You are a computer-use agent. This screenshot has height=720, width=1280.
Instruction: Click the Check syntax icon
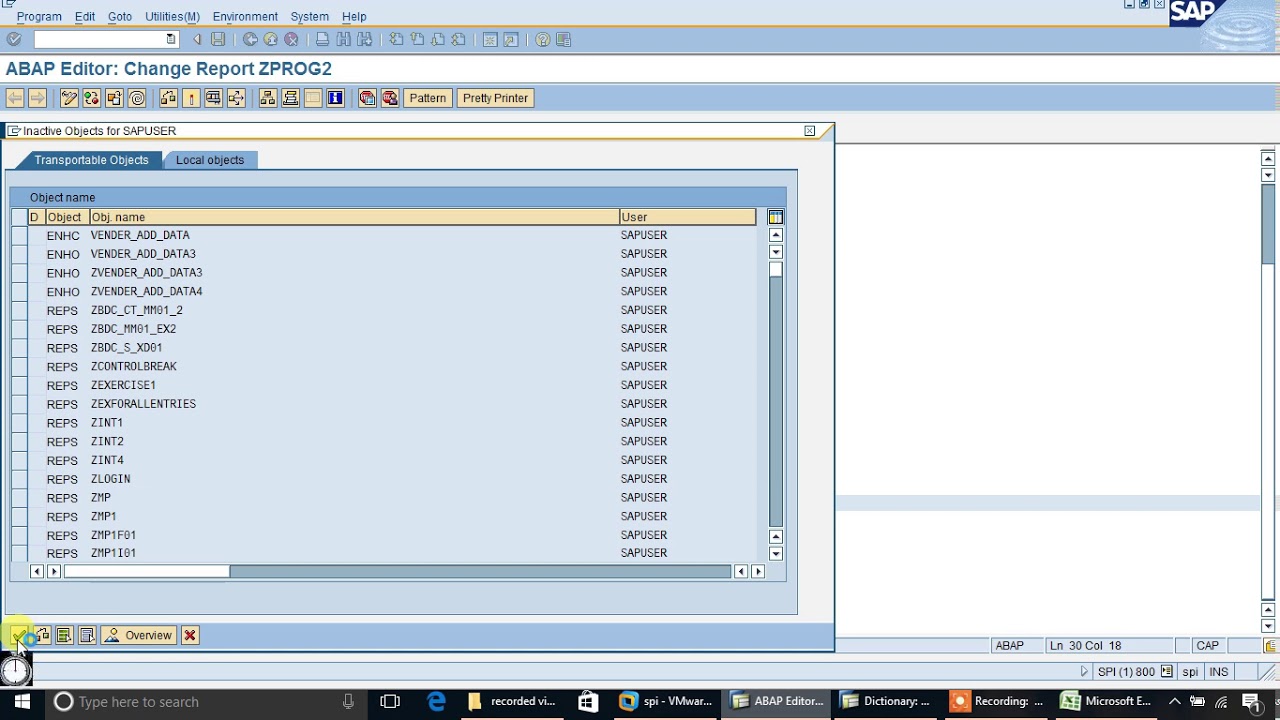tap(168, 98)
